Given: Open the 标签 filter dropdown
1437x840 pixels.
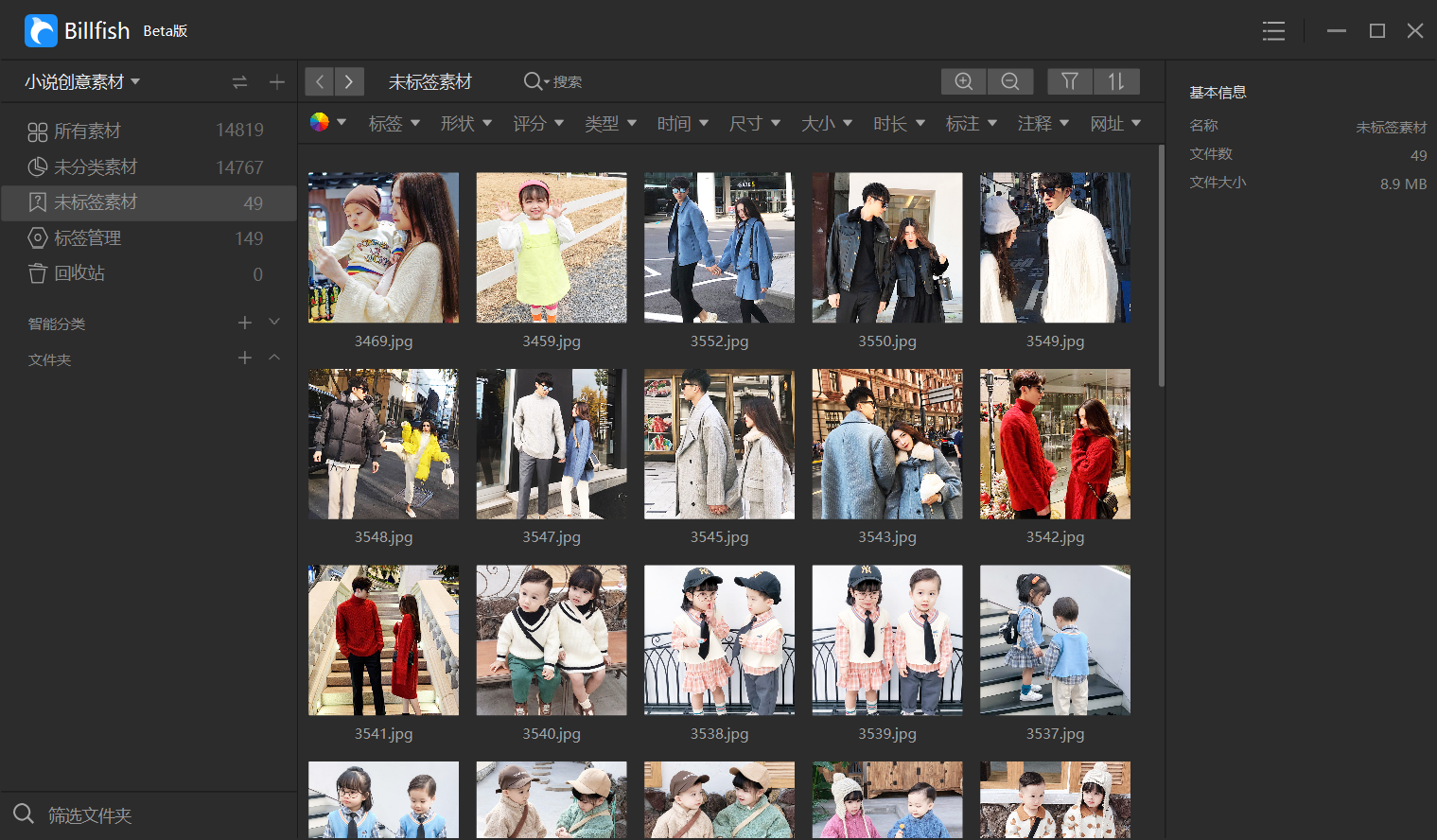Looking at the screenshot, I should (394, 123).
